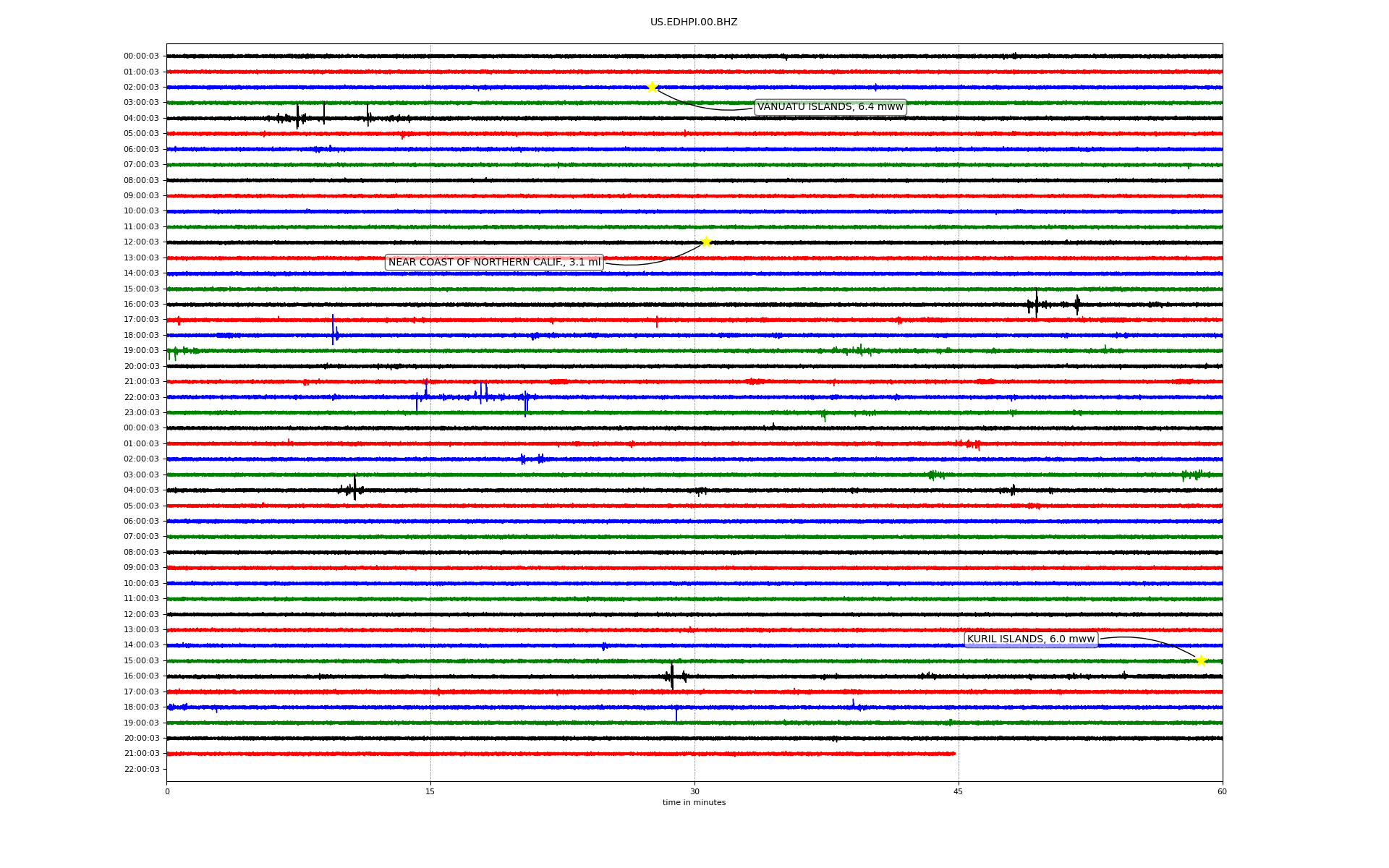Click the 22:00:03 label beside the blue trace
The height and width of the screenshot is (868, 1389).
pos(141,397)
